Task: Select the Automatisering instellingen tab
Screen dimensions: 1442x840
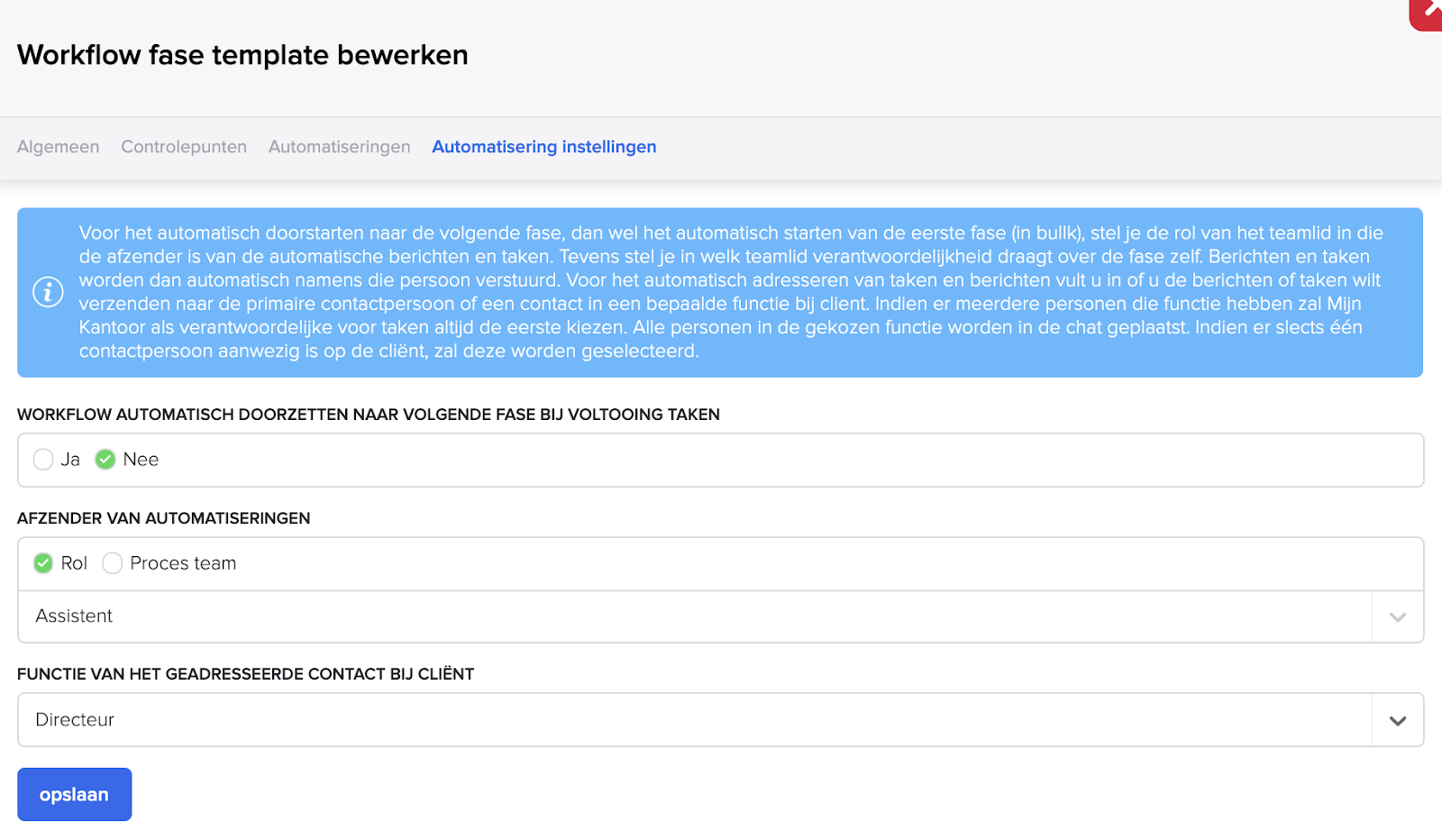Action: coord(544,147)
